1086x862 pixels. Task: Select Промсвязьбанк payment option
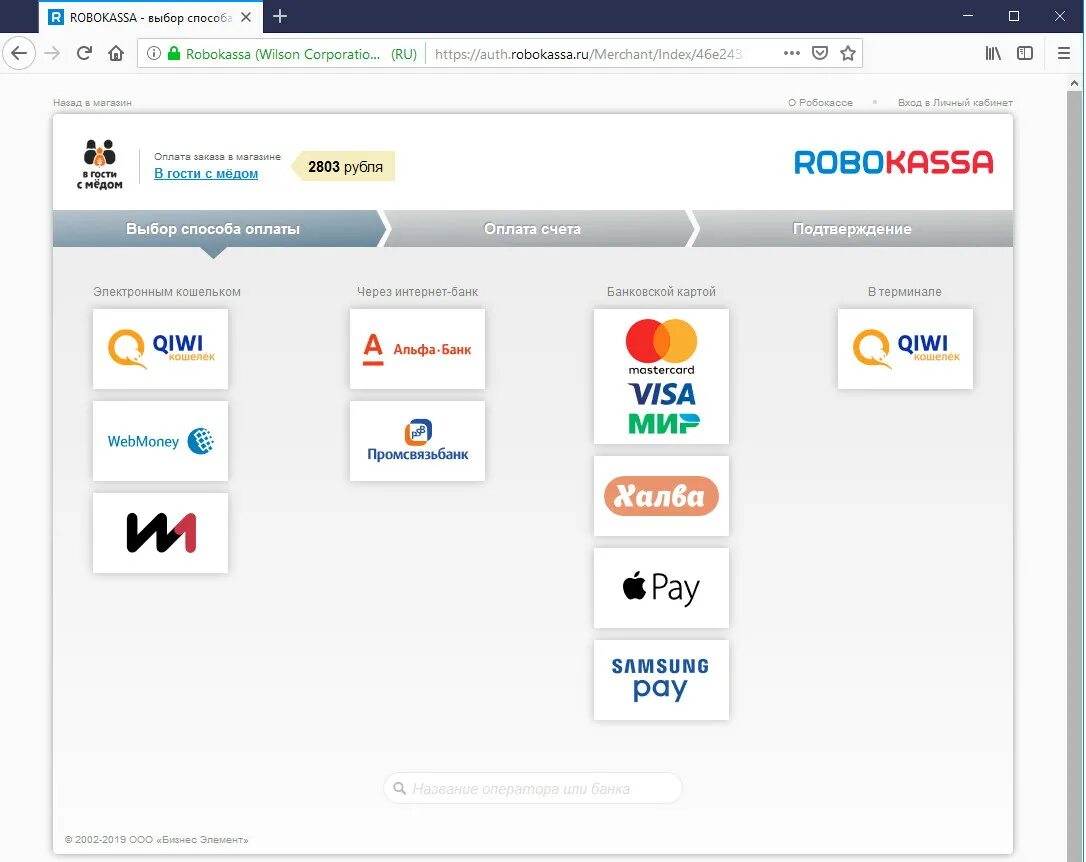tap(417, 440)
